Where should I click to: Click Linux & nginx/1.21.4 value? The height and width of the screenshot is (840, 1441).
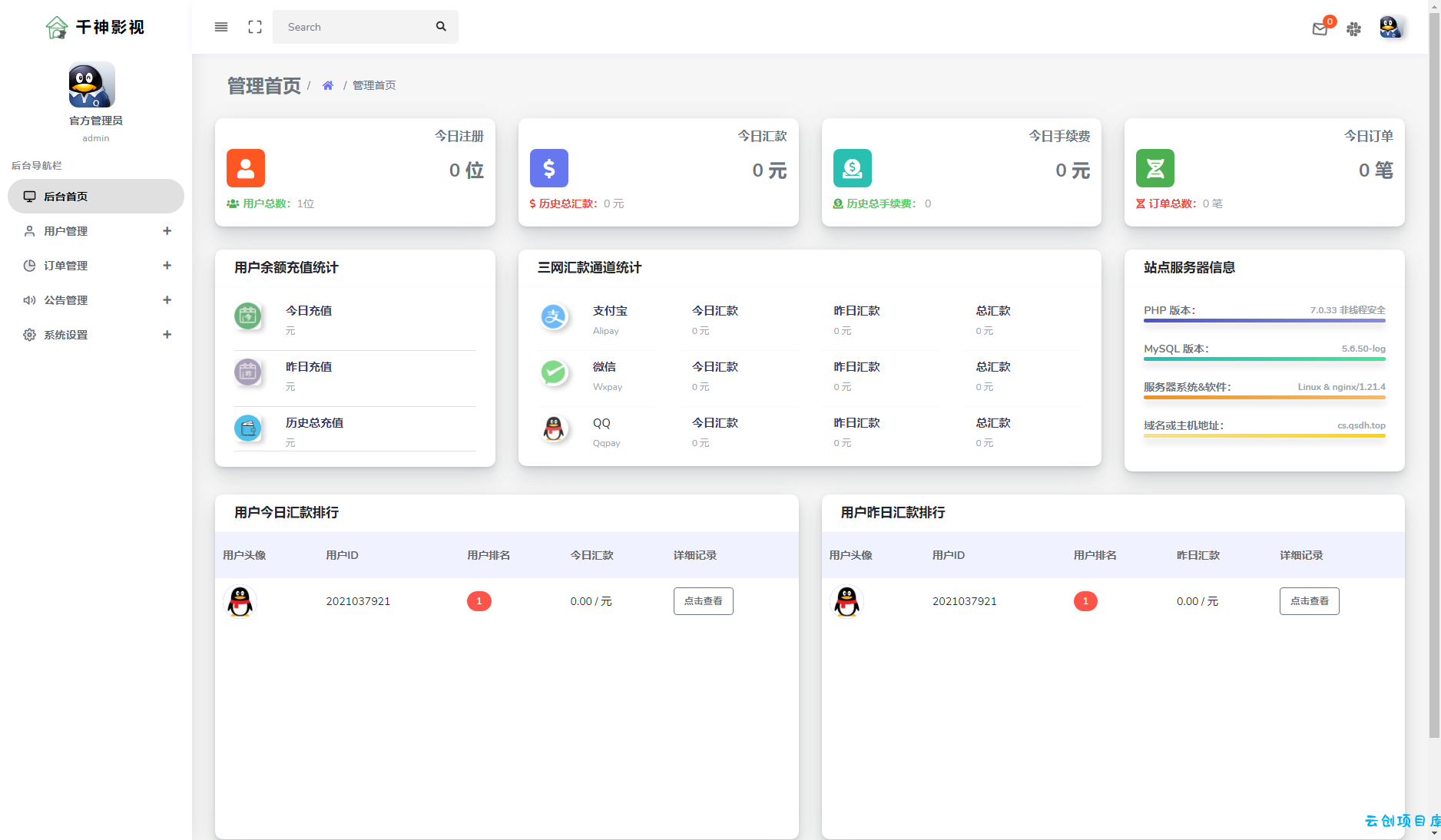coord(1342,387)
